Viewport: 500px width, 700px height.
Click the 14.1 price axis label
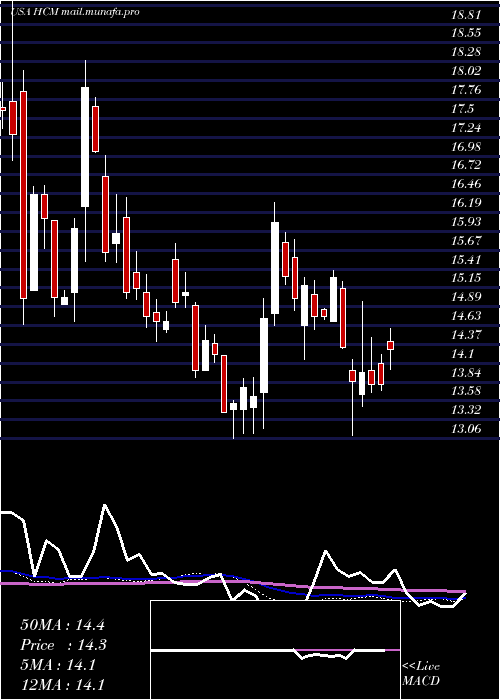point(462,354)
